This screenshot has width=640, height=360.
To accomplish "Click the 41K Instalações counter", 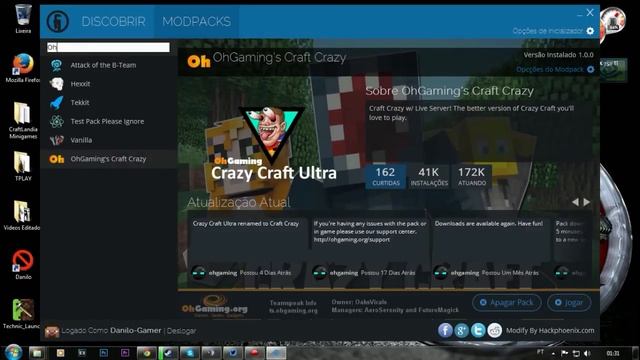I will click(429, 177).
